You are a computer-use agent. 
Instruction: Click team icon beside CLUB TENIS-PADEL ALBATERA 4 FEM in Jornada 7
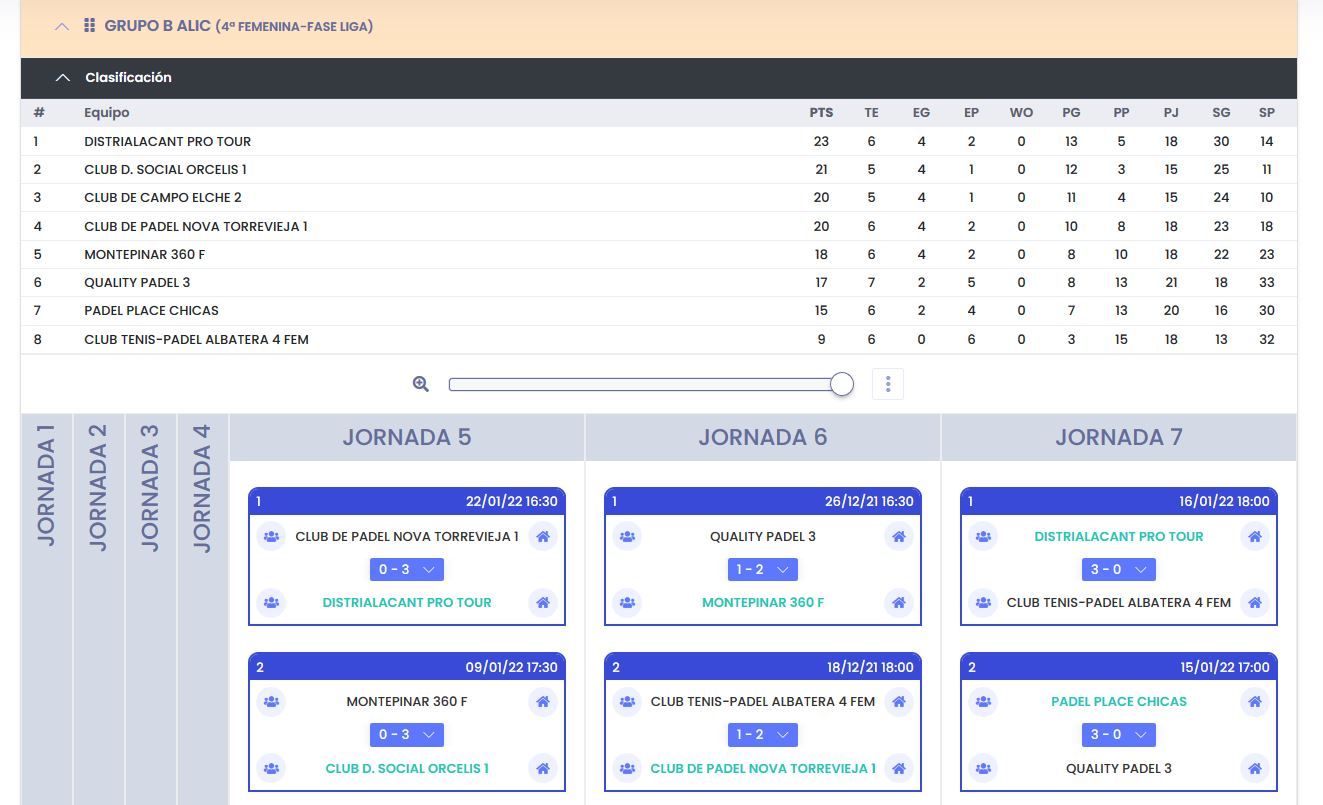[x=983, y=603]
